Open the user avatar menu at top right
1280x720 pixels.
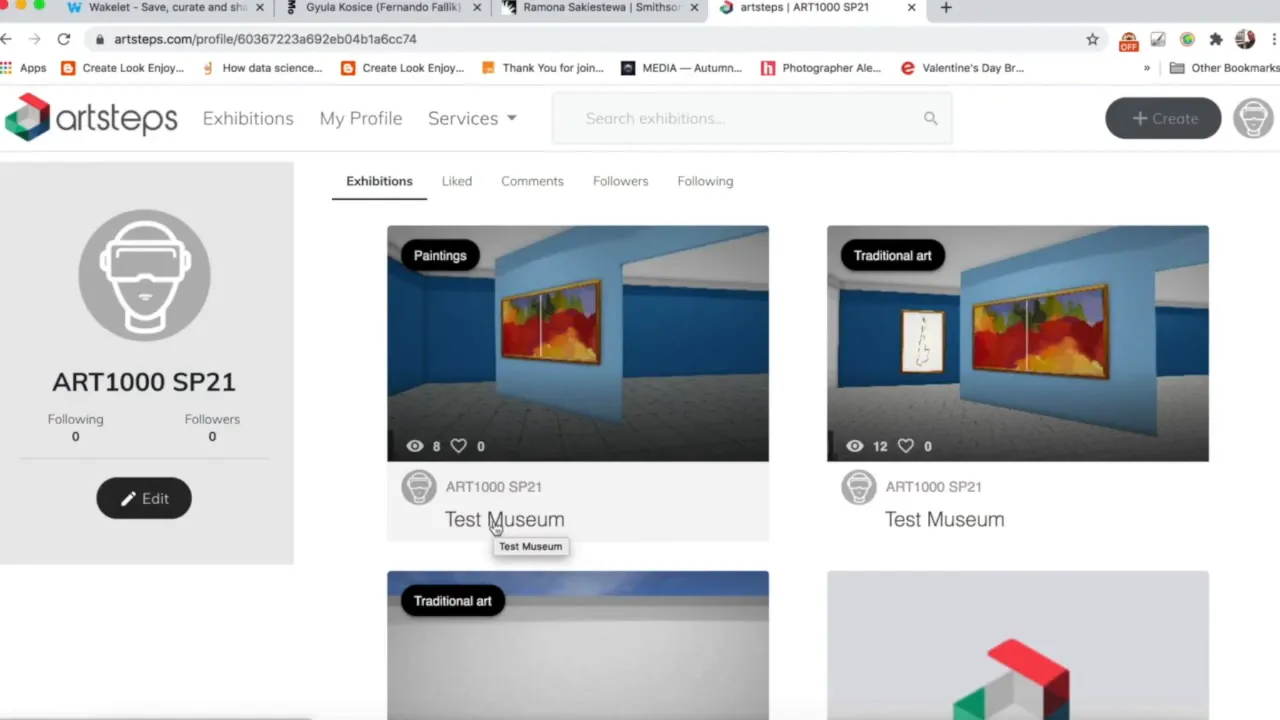(1253, 118)
